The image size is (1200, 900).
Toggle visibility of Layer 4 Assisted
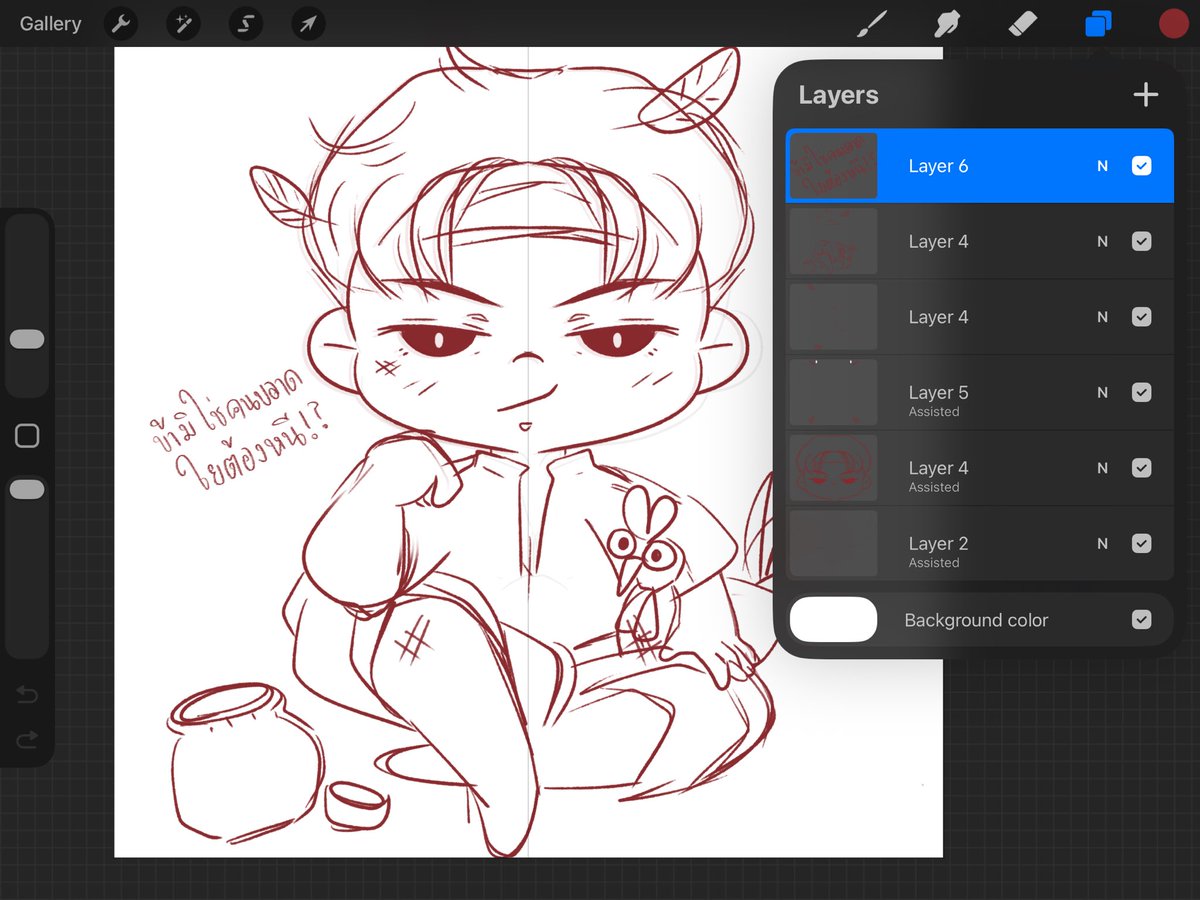(1141, 468)
